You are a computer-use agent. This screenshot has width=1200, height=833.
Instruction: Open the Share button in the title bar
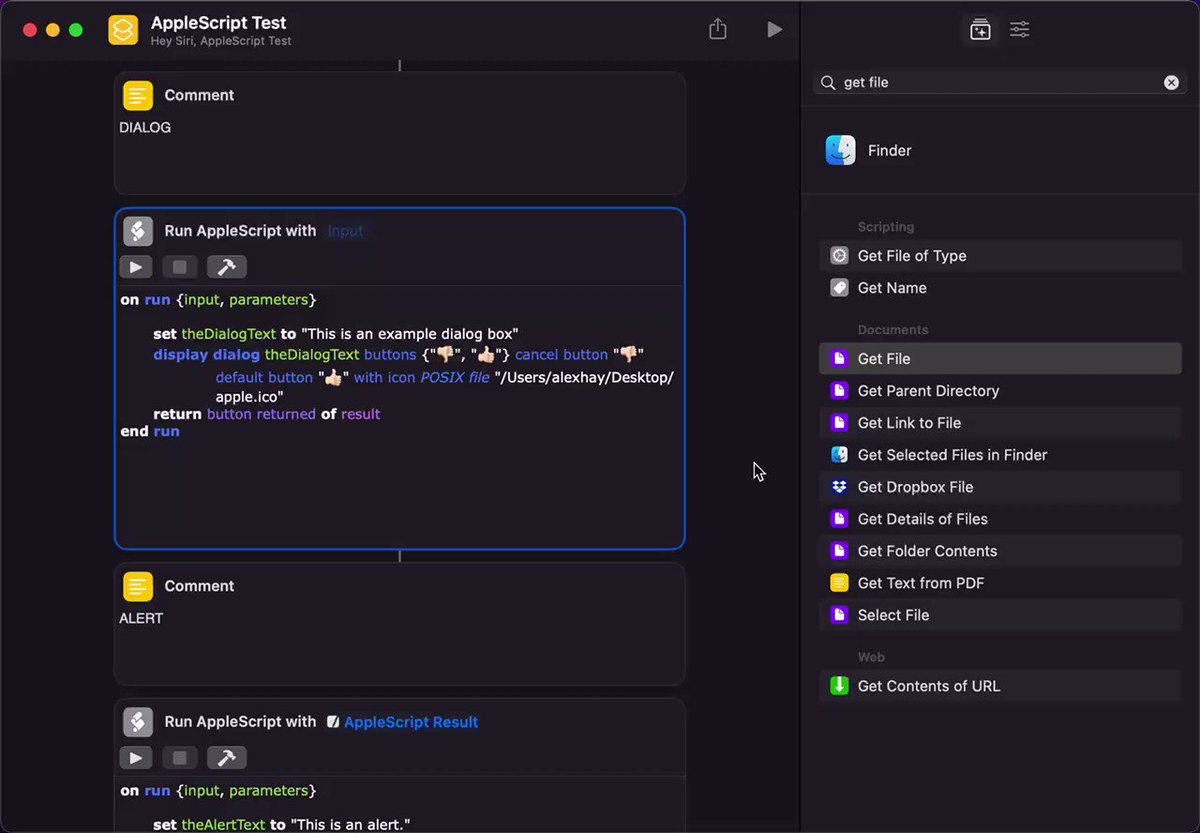pyautogui.click(x=717, y=29)
